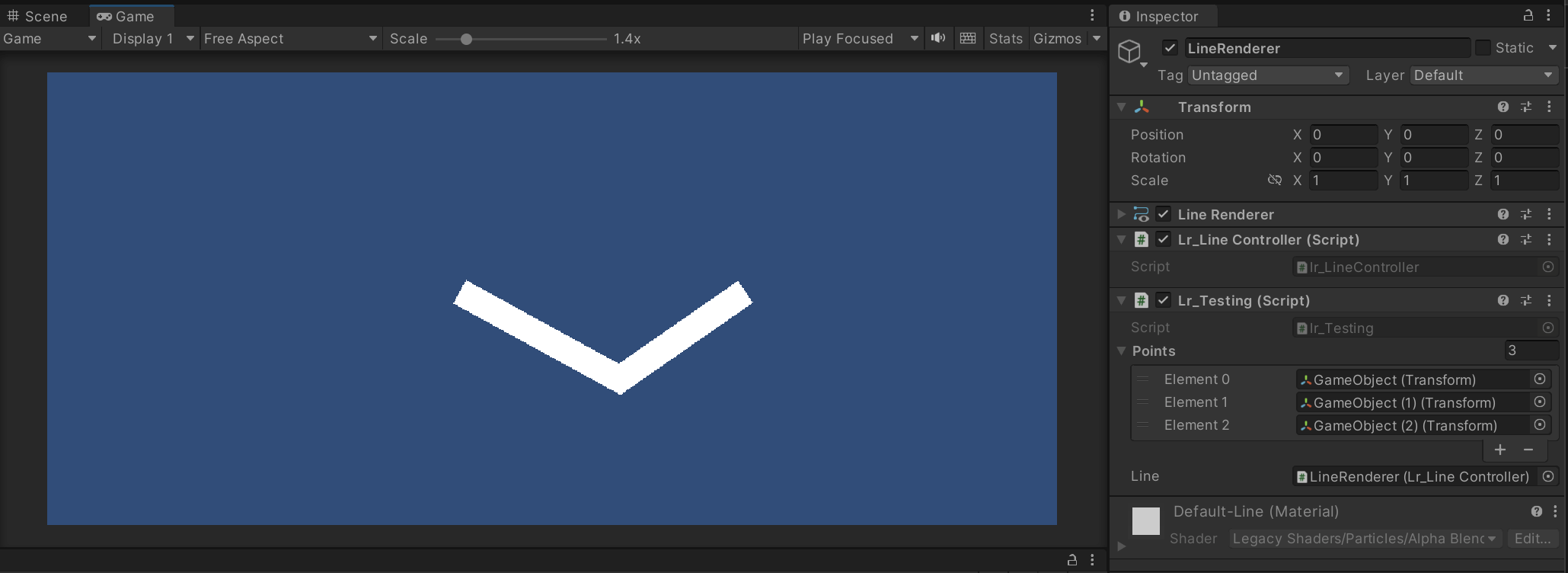The image size is (1568, 573).
Task: Open the Tag dropdown showing Untagged
Action: click(x=1268, y=75)
